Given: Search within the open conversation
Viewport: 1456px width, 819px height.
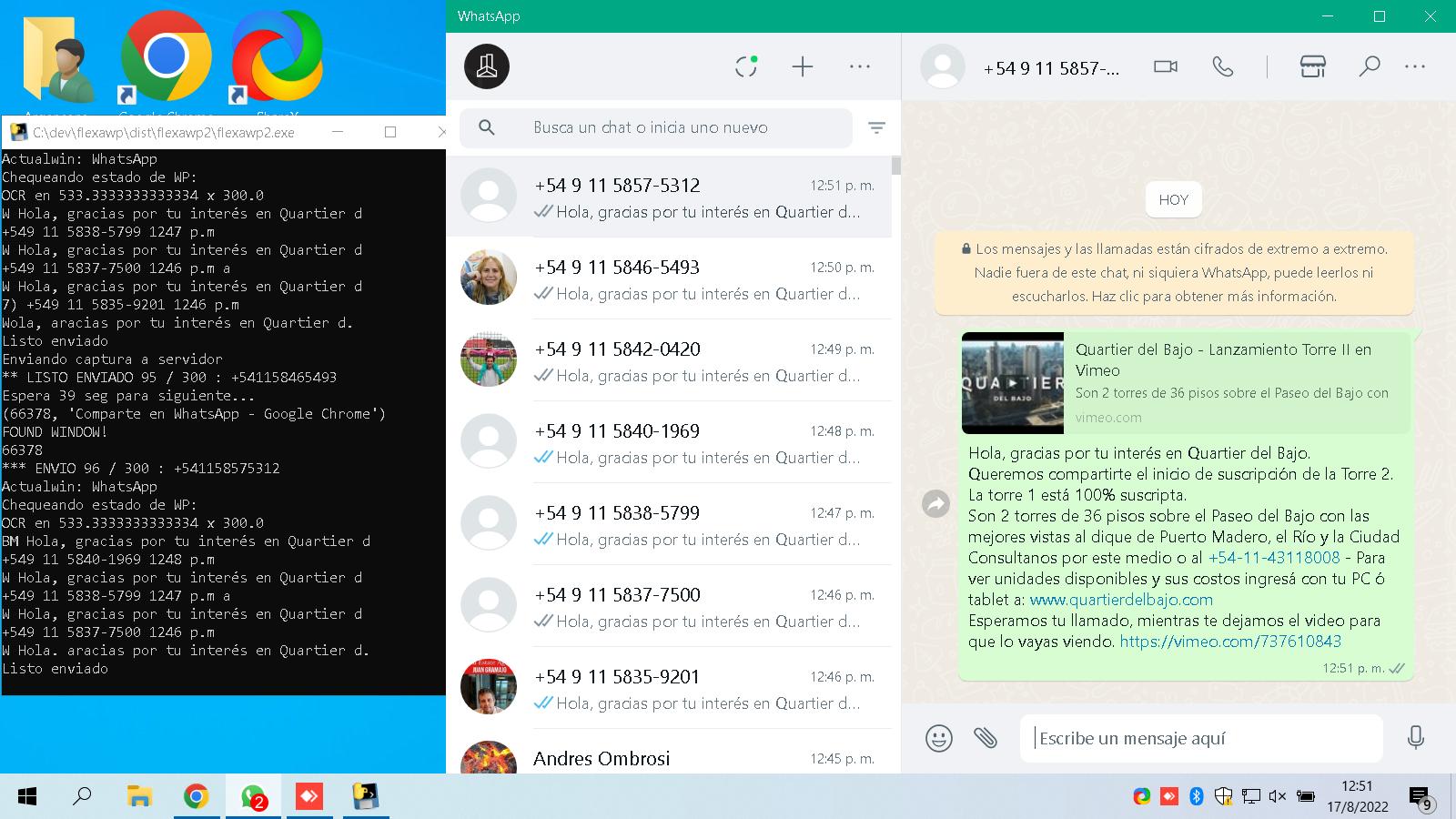Looking at the screenshot, I should [x=1370, y=66].
